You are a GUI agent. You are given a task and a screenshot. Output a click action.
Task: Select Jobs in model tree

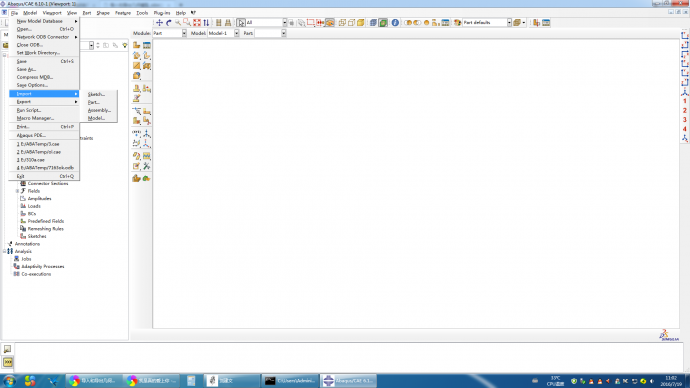coord(26,259)
